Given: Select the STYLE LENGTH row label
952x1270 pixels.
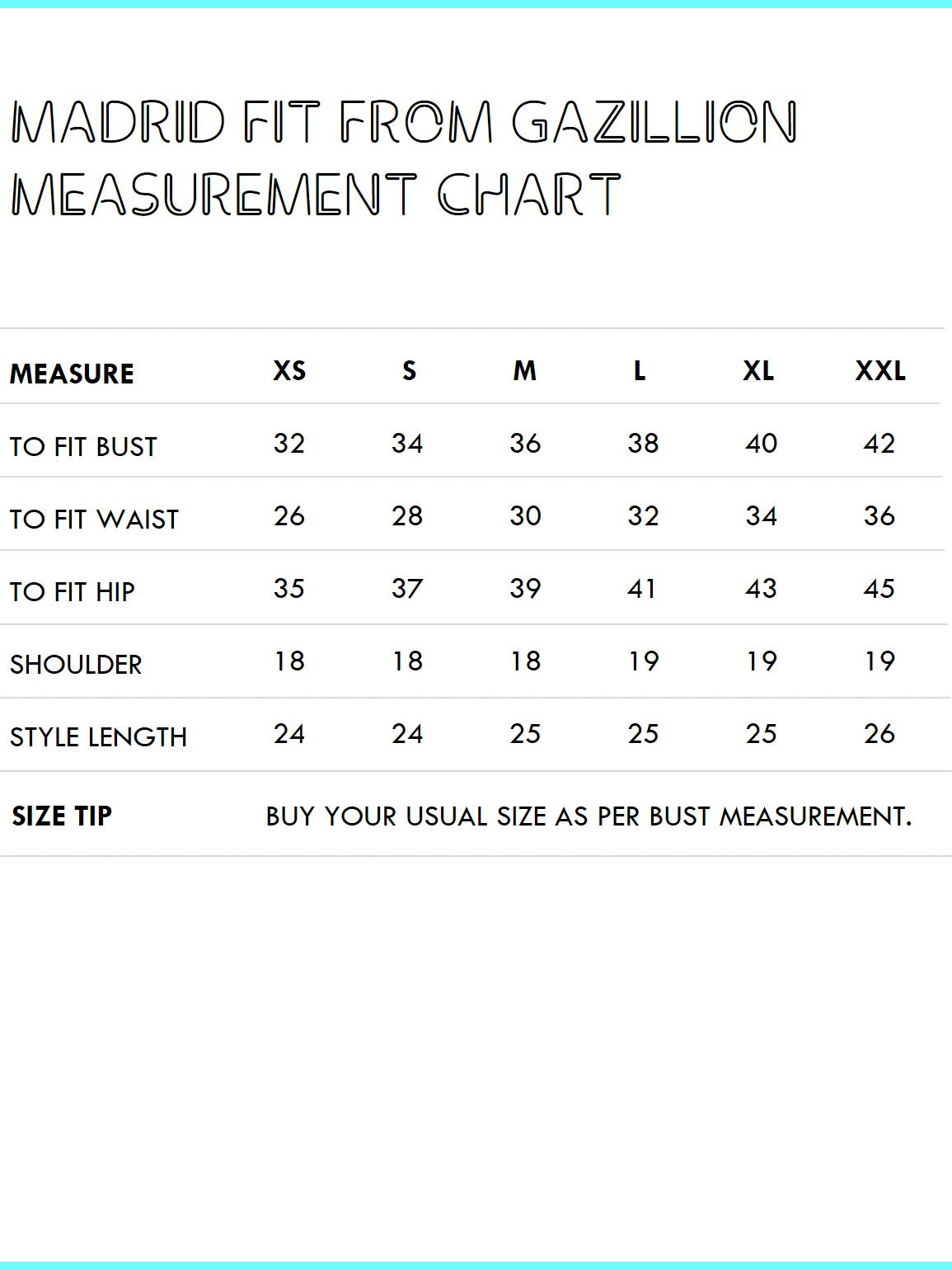Looking at the screenshot, I should coord(98,737).
